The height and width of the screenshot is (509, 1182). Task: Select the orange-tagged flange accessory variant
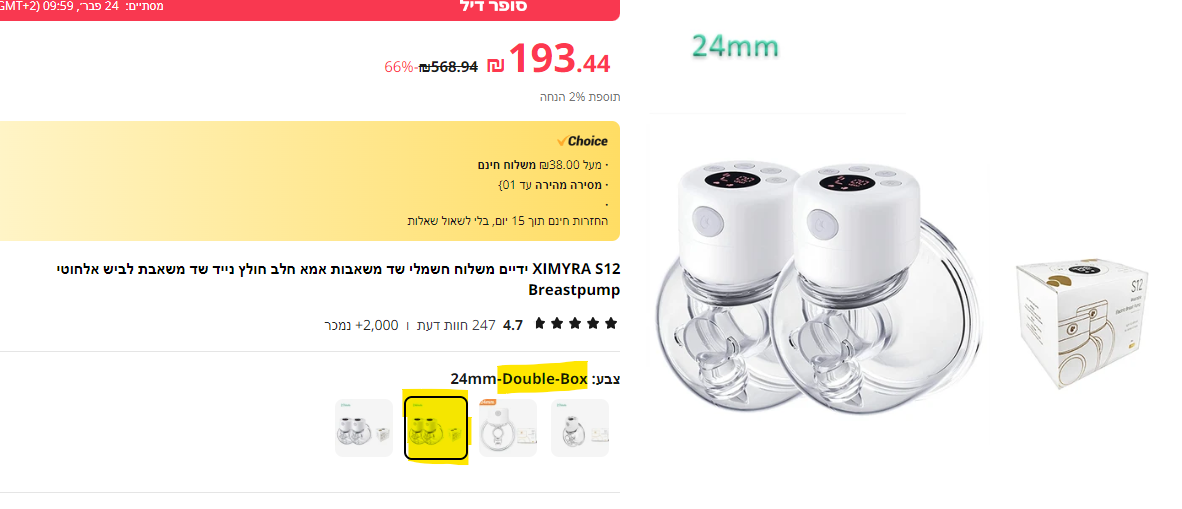[507, 428]
